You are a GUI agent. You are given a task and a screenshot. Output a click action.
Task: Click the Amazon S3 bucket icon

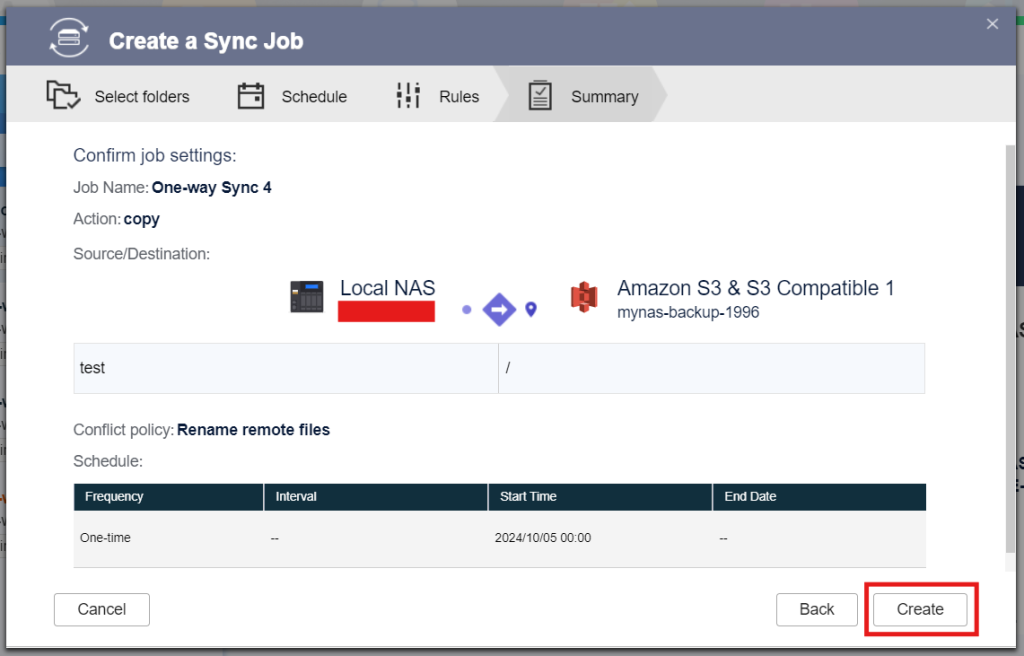coord(583,297)
